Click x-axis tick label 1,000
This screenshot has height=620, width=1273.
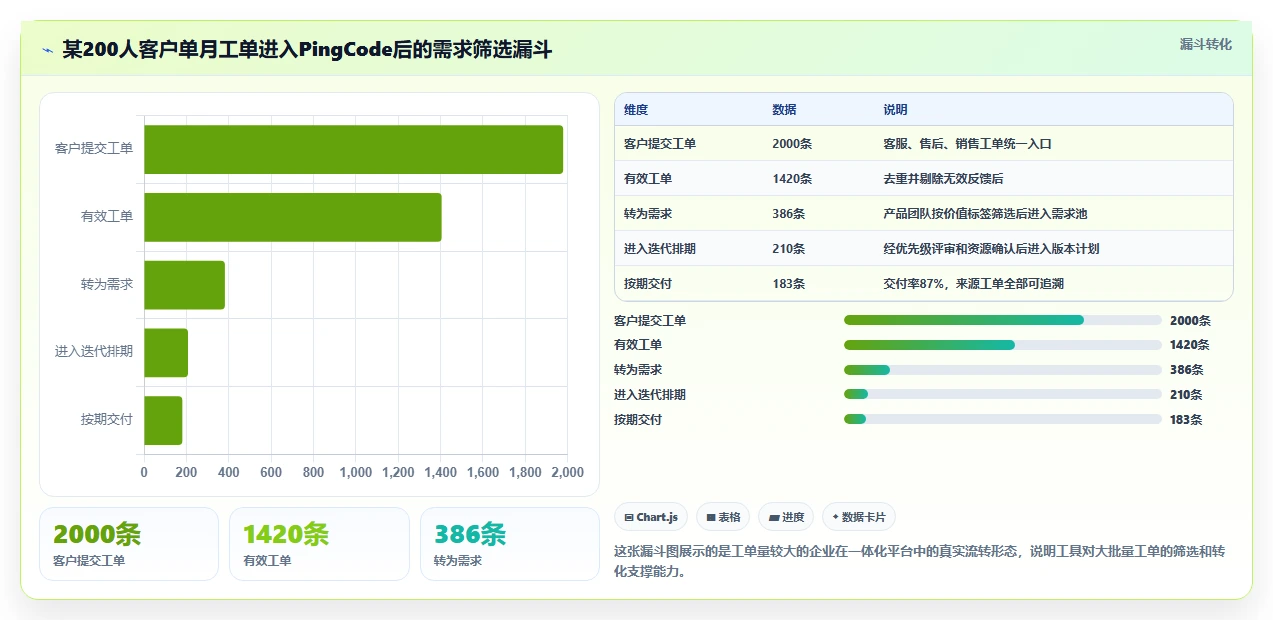pyautogui.click(x=356, y=472)
